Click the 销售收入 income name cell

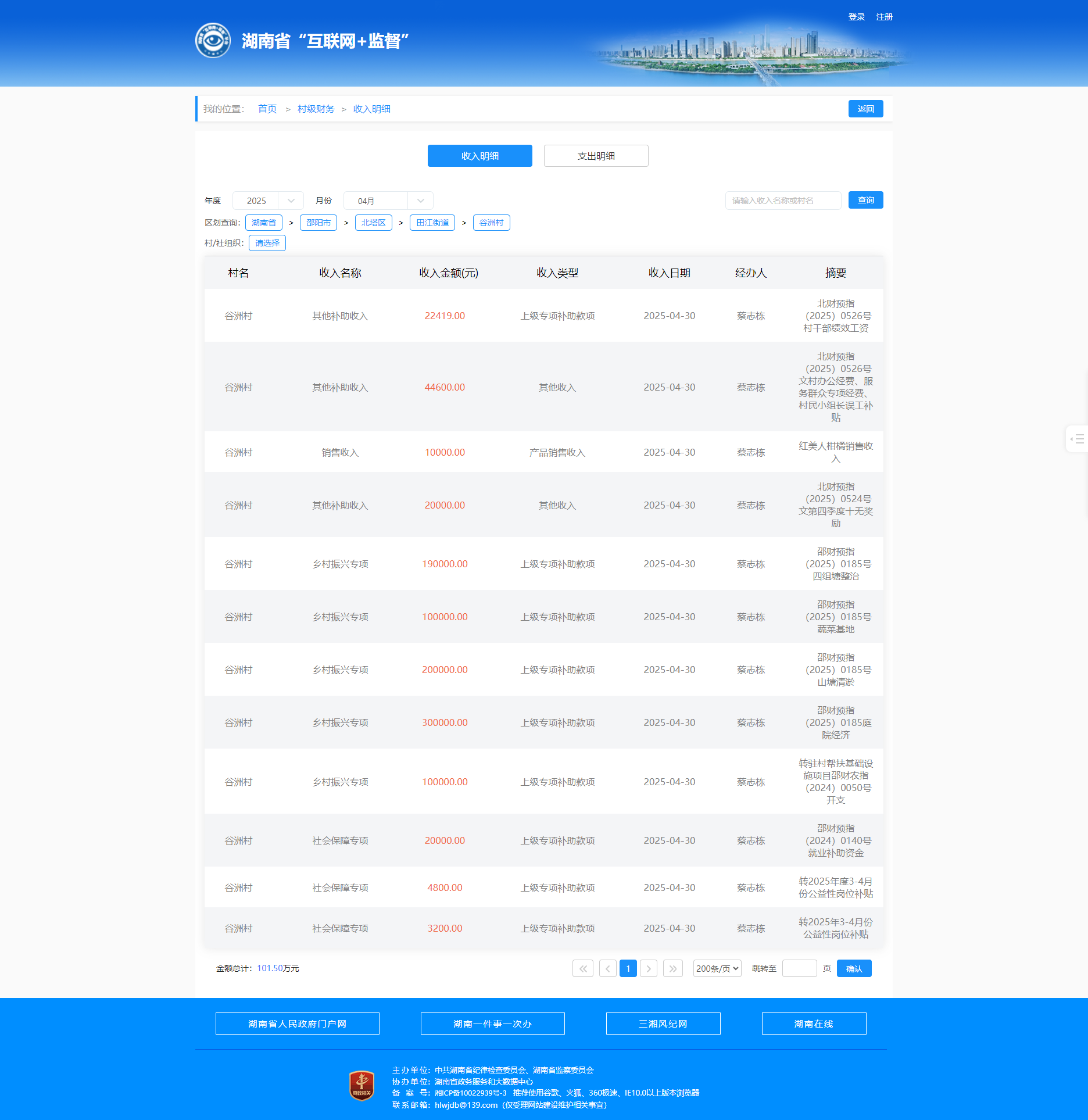pos(340,452)
